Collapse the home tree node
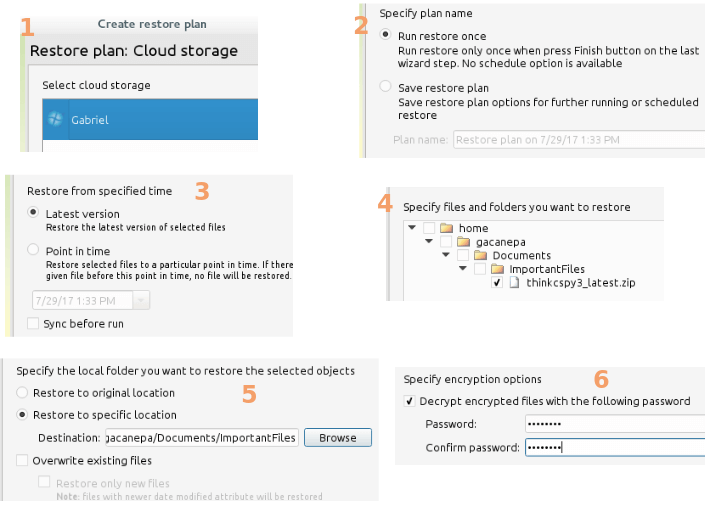Screen dimensions: 717x511 tap(412, 227)
